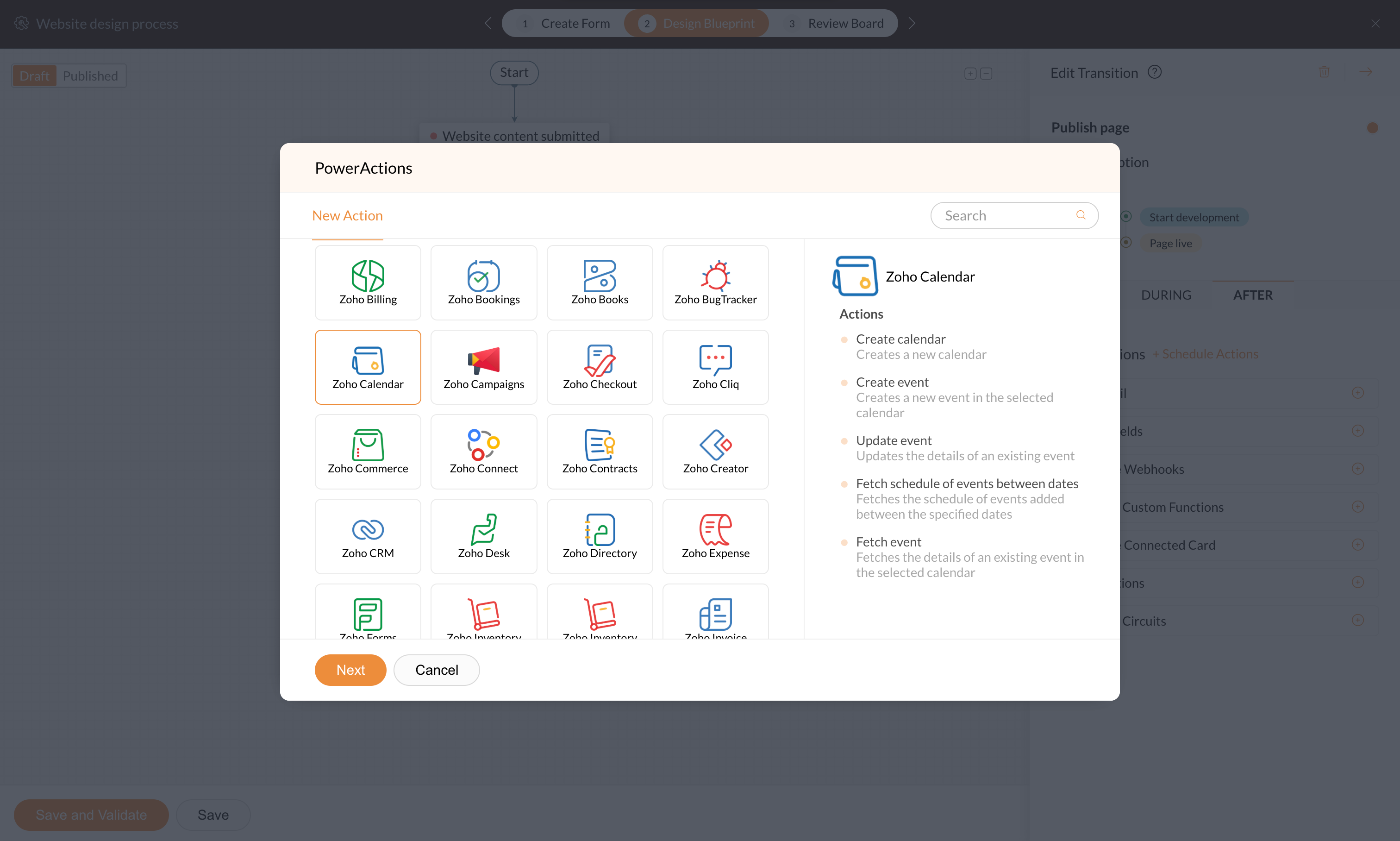The height and width of the screenshot is (841, 1400).
Task: Switch to Published view toggle
Action: coord(90,76)
